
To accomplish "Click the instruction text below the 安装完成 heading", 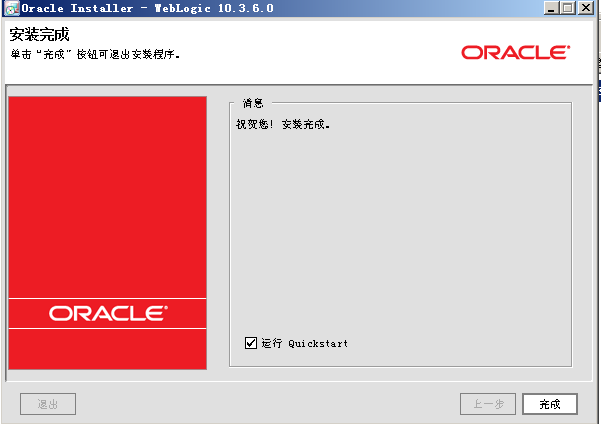I will pos(95,54).
